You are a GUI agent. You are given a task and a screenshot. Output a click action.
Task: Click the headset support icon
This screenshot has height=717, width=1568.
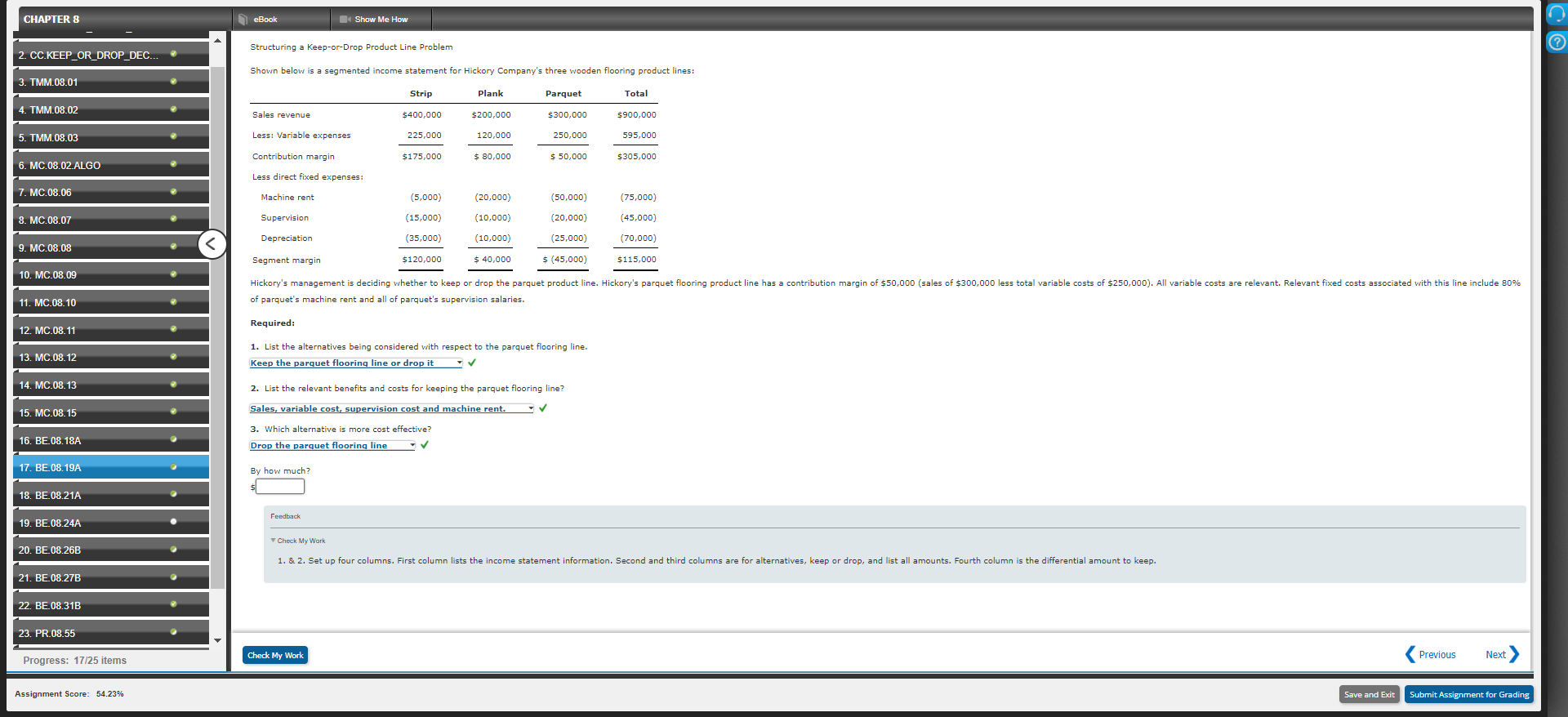tap(1557, 14)
